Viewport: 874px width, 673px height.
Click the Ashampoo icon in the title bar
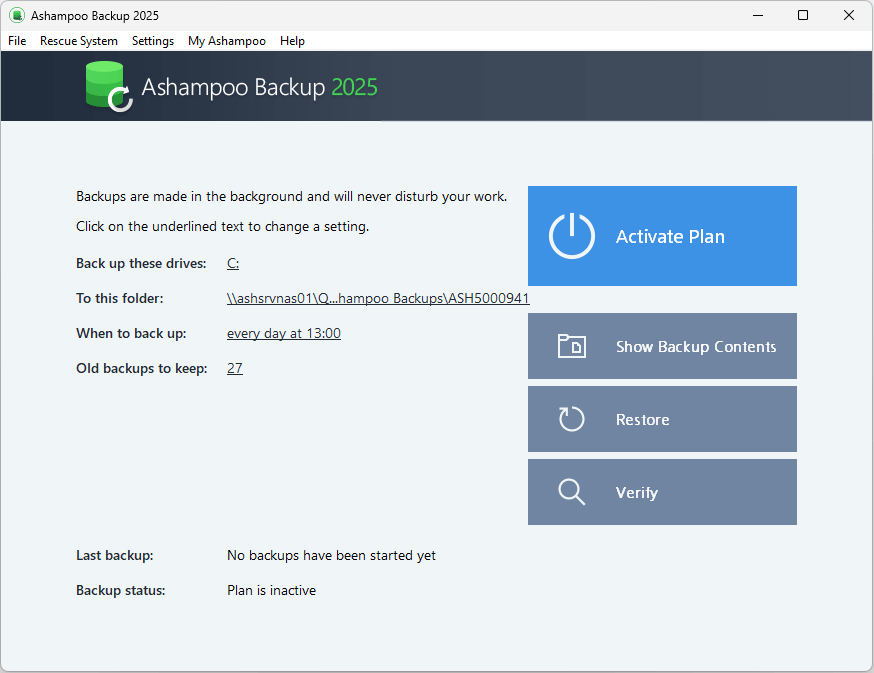[14, 15]
